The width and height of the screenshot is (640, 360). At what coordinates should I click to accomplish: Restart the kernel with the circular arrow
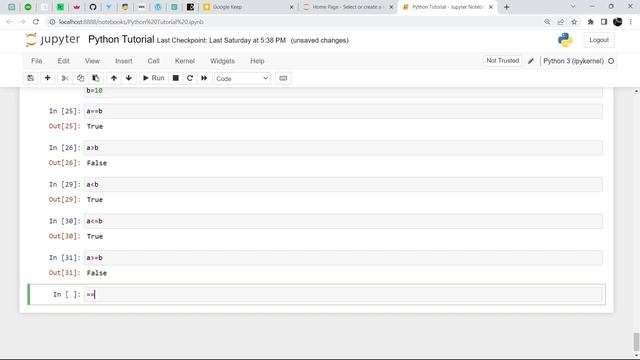point(190,78)
